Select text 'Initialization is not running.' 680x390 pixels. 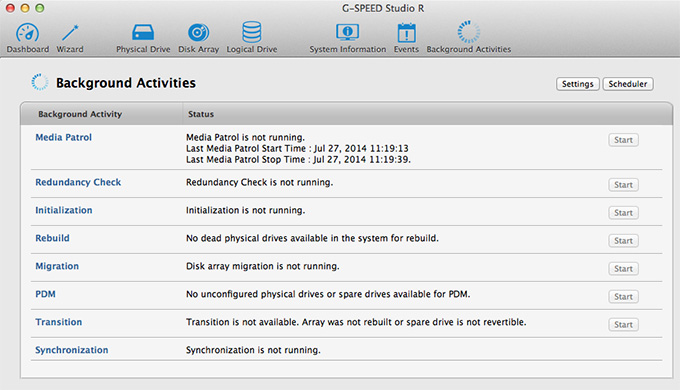[x=245, y=210]
